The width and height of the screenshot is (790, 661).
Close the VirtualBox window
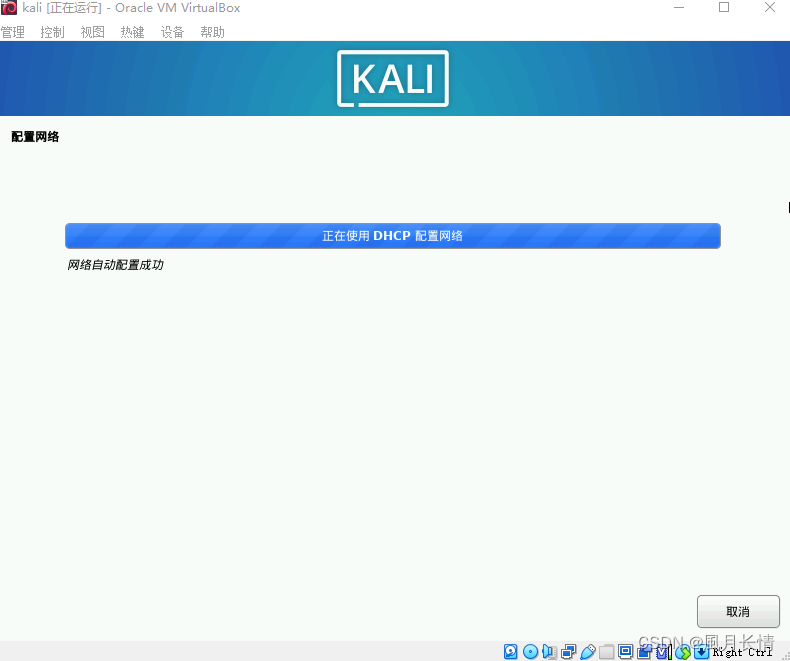coord(769,8)
